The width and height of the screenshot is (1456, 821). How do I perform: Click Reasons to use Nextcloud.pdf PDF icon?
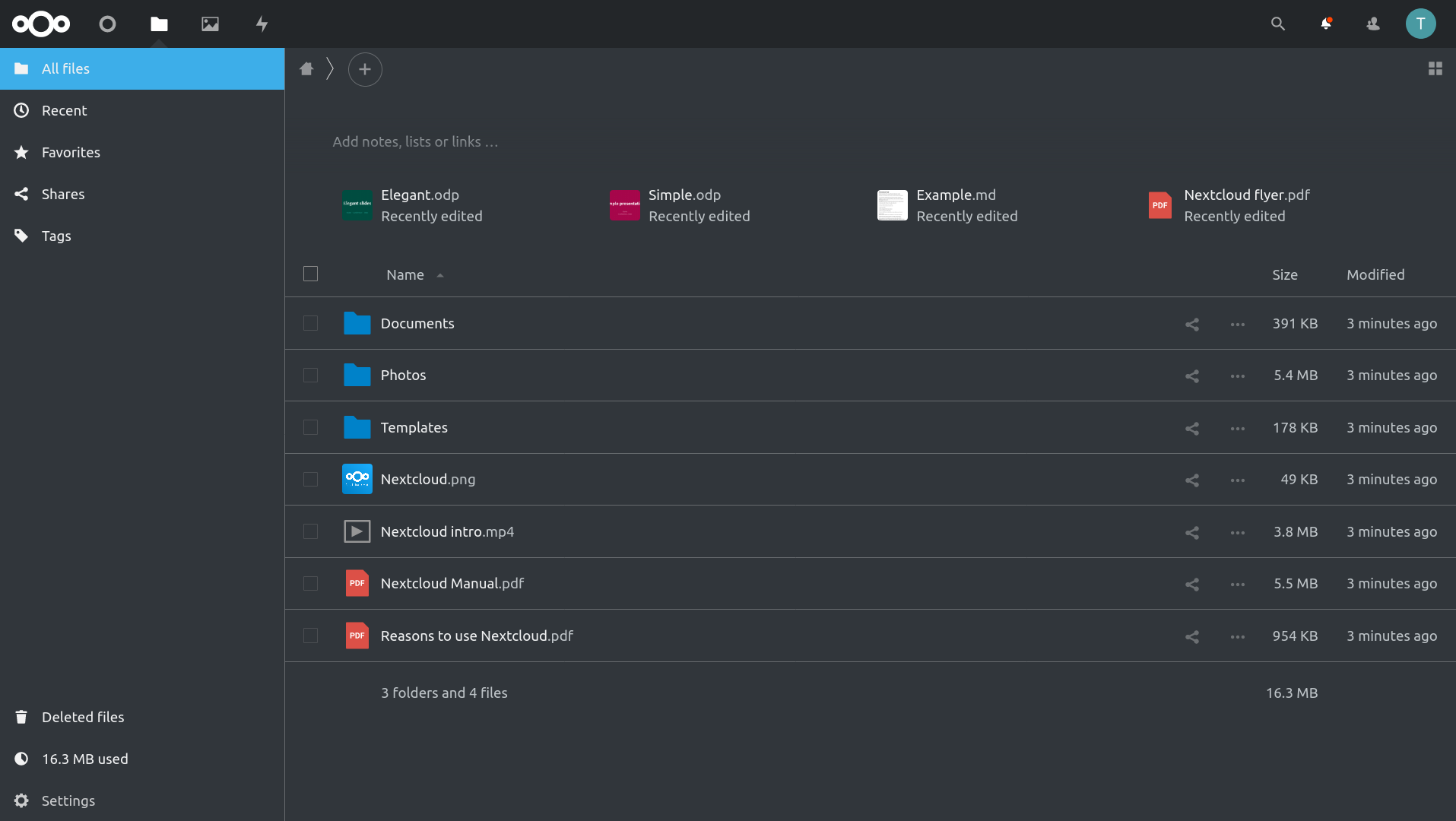coord(357,636)
